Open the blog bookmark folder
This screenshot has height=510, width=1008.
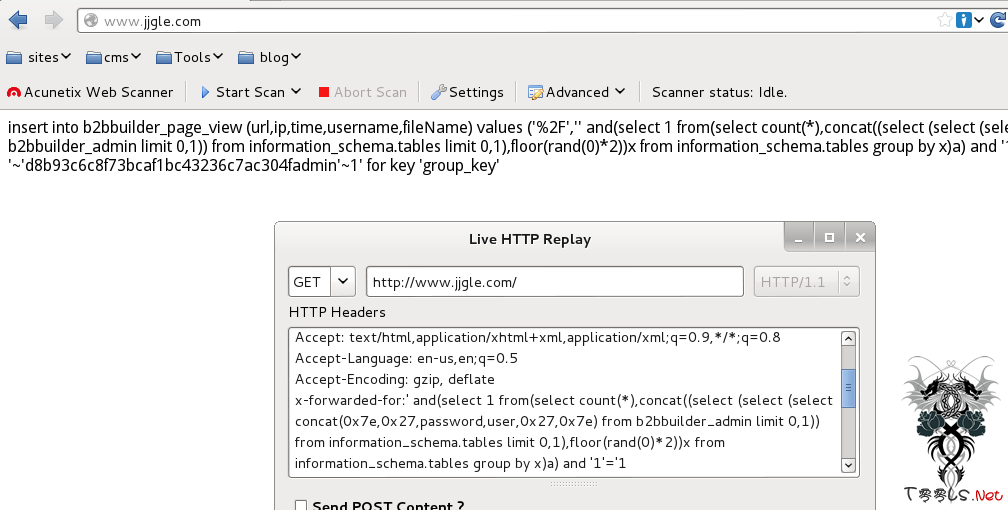[x=269, y=57]
